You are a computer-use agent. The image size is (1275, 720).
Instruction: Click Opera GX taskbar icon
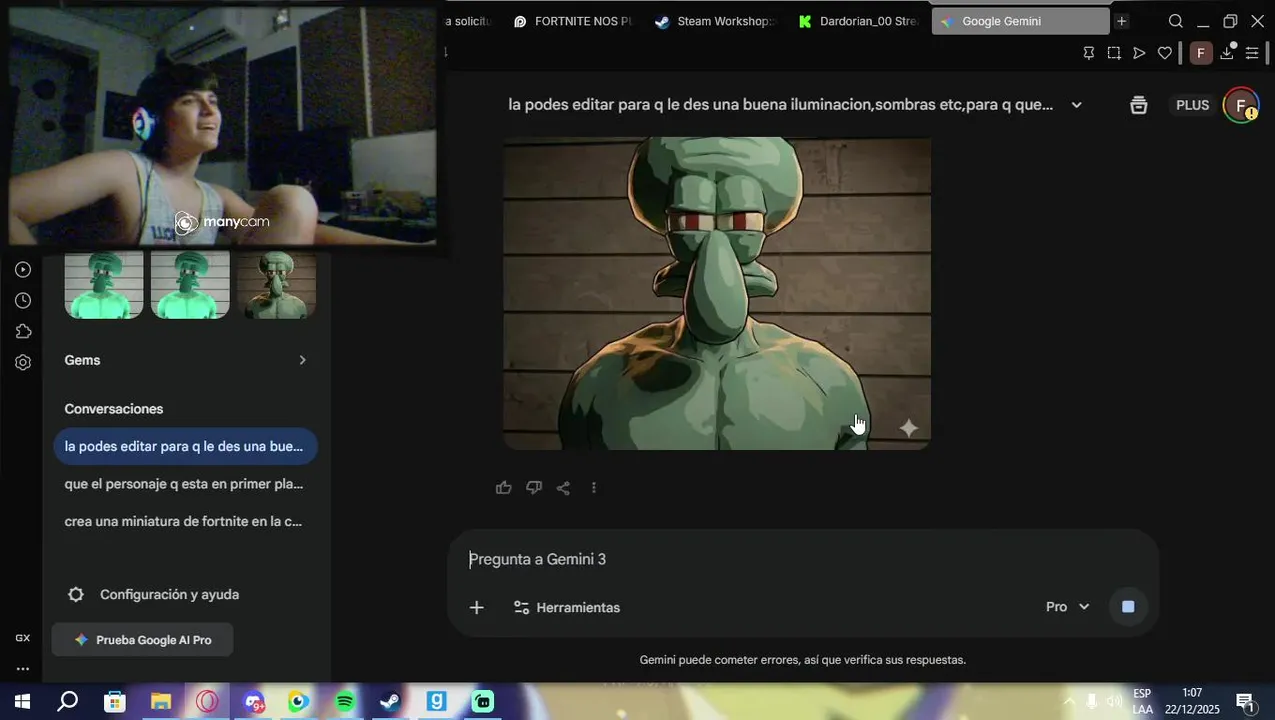point(207,702)
